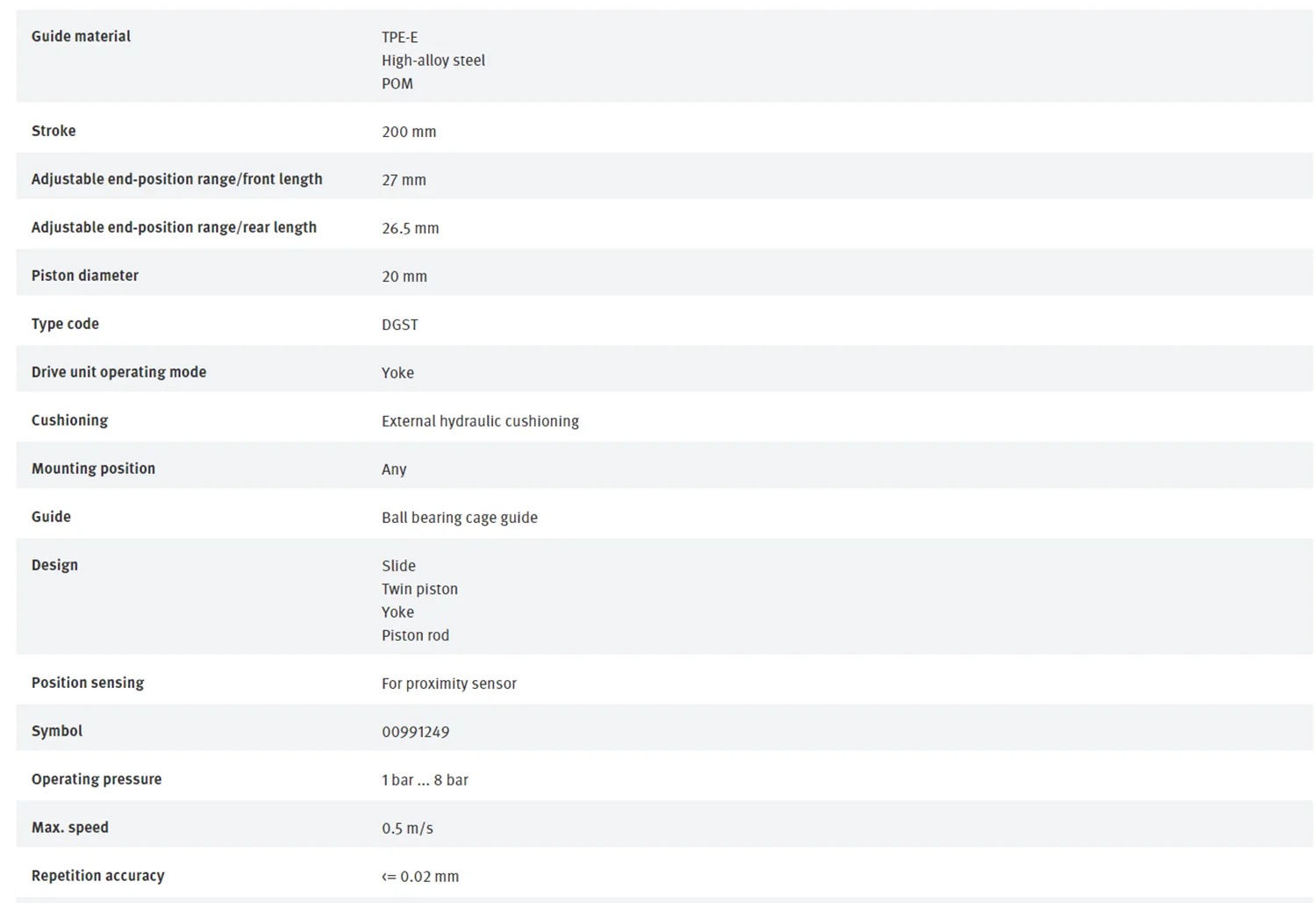Click the Max. speed value 0.5 m/s
Screen dimensions: 1316x903
click(x=407, y=828)
